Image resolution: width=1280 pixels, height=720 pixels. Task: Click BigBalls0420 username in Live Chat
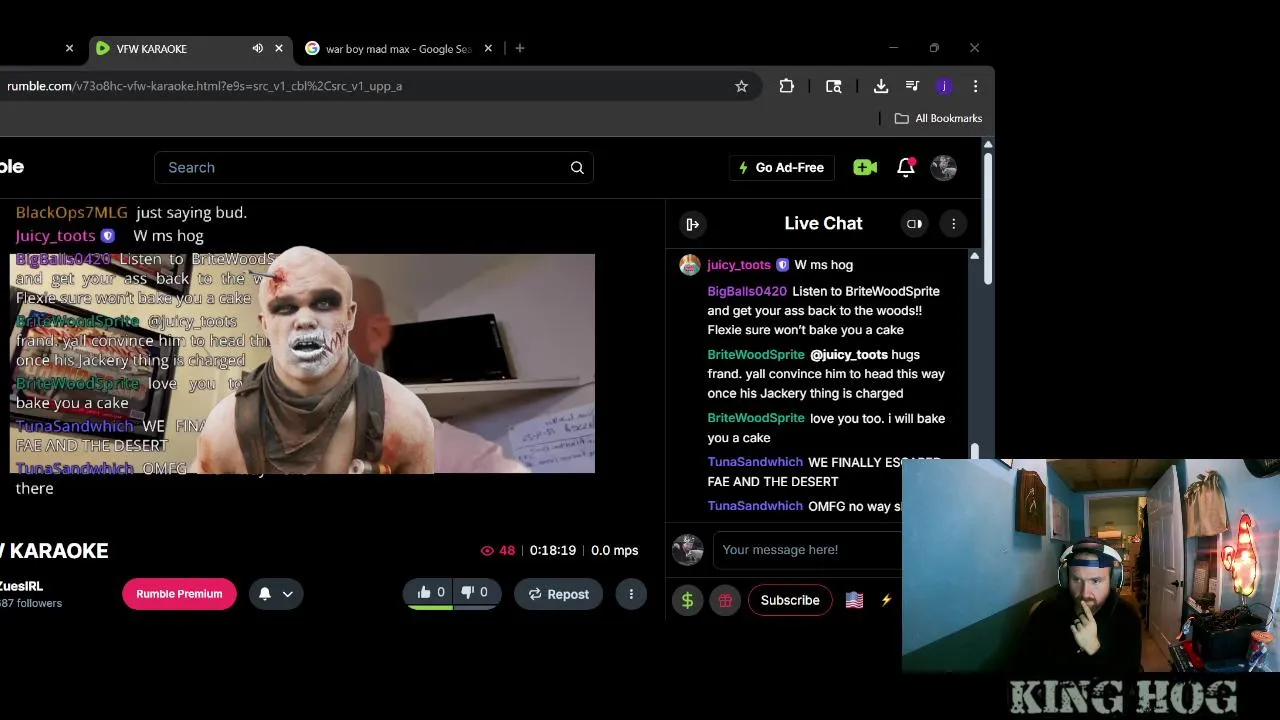[x=747, y=291]
